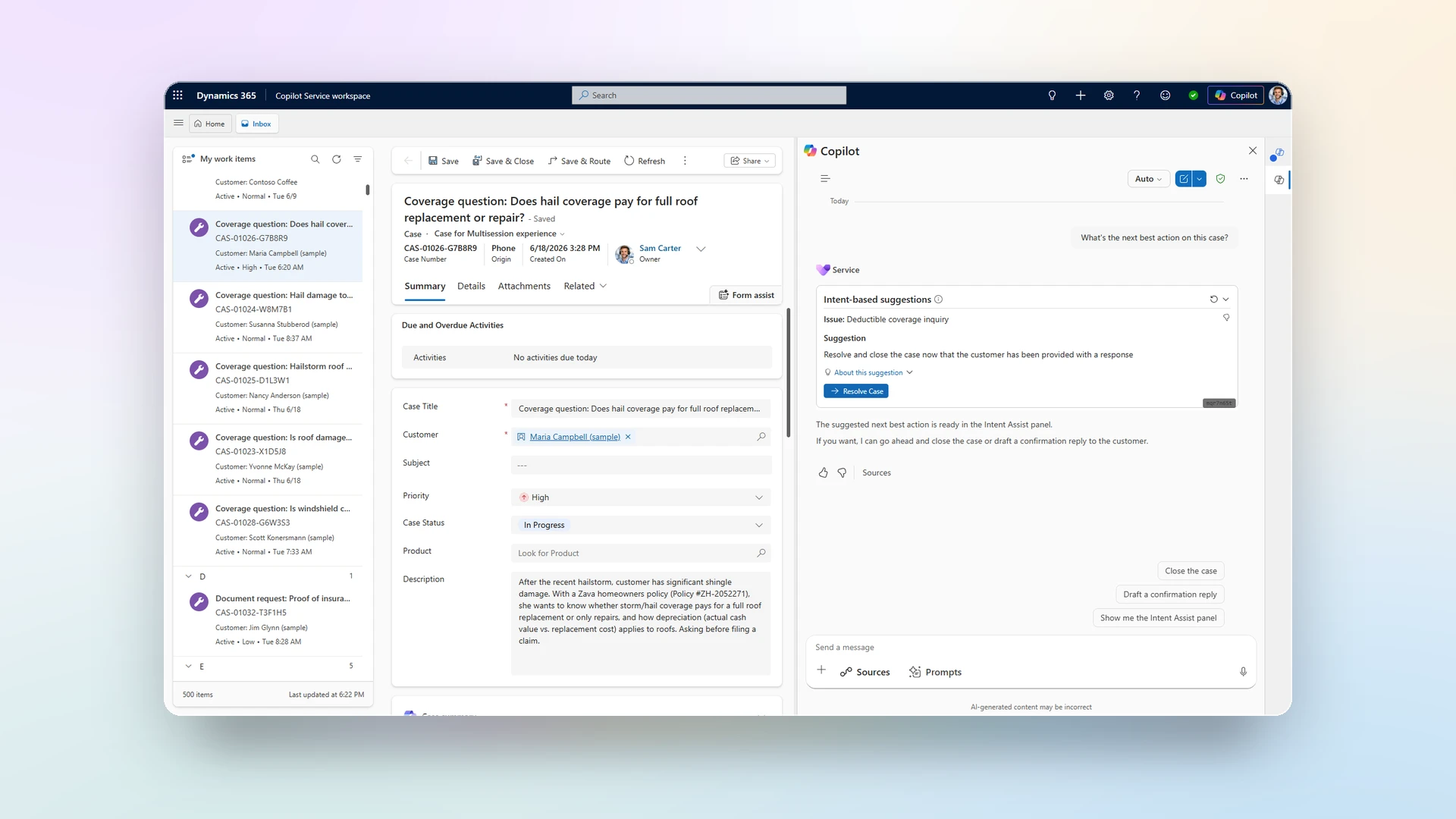1456x819 pixels.
Task: Go back using the form back arrow
Action: 408,161
